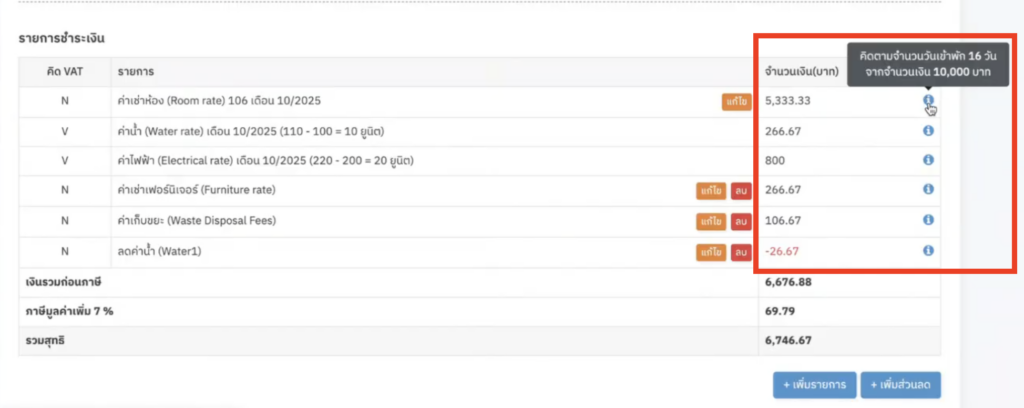Remove the Waste Disposal Fees item
The width and height of the screenshot is (1024, 408).
[741, 221]
